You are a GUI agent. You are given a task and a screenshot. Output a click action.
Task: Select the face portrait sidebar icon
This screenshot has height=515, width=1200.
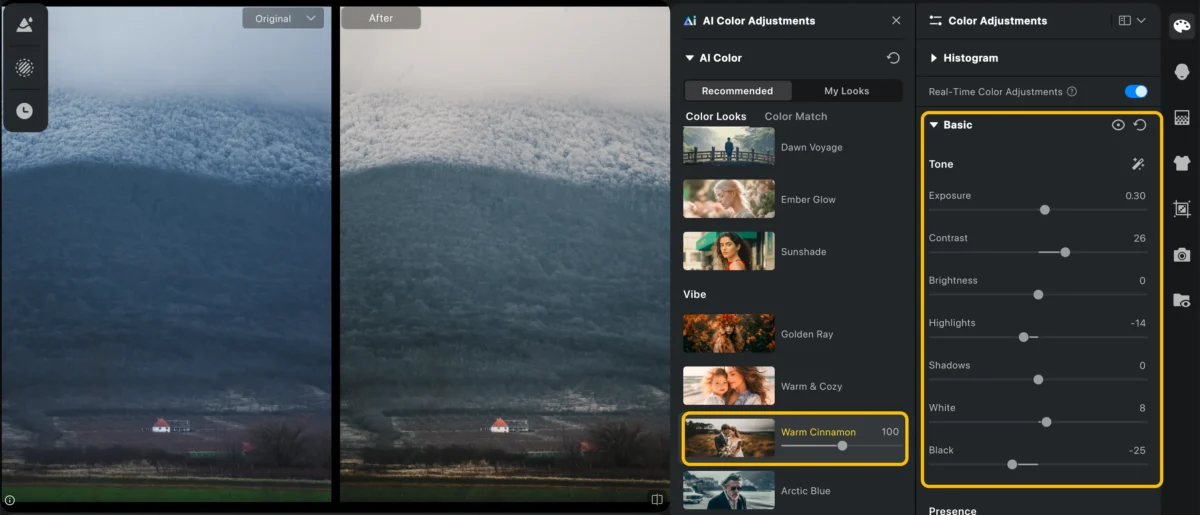[x=1182, y=72]
